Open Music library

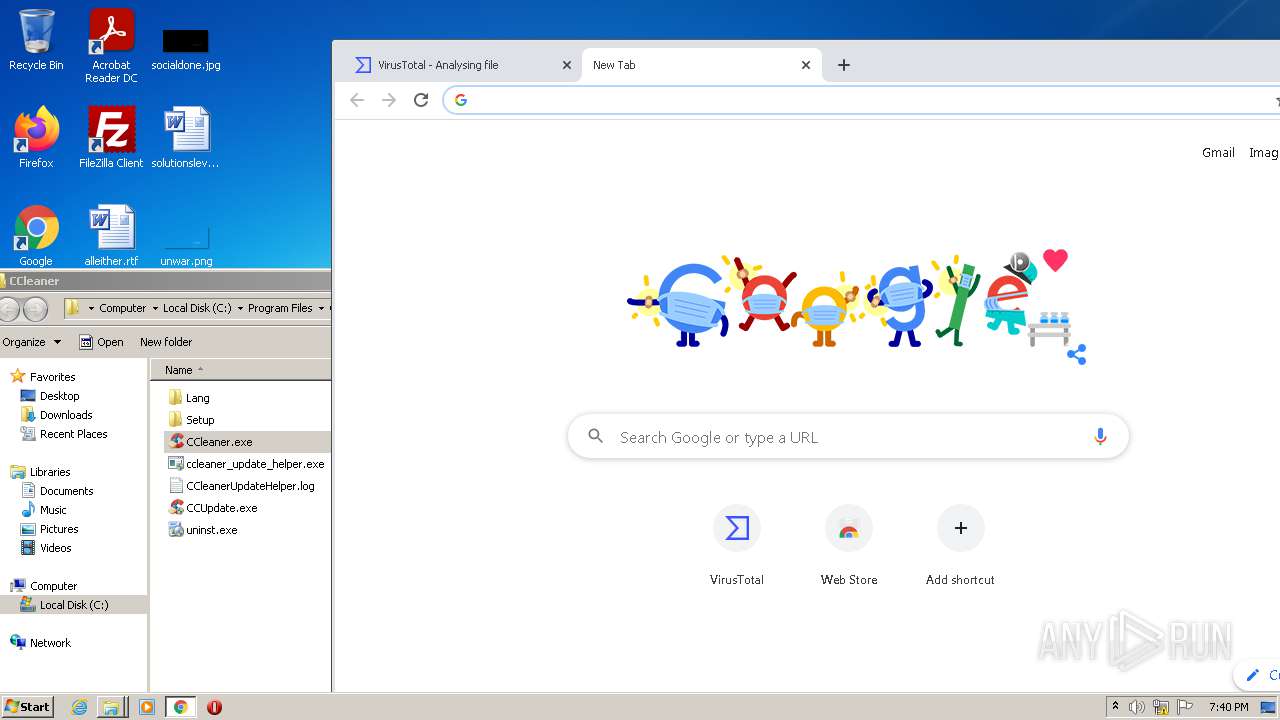coord(44,510)
